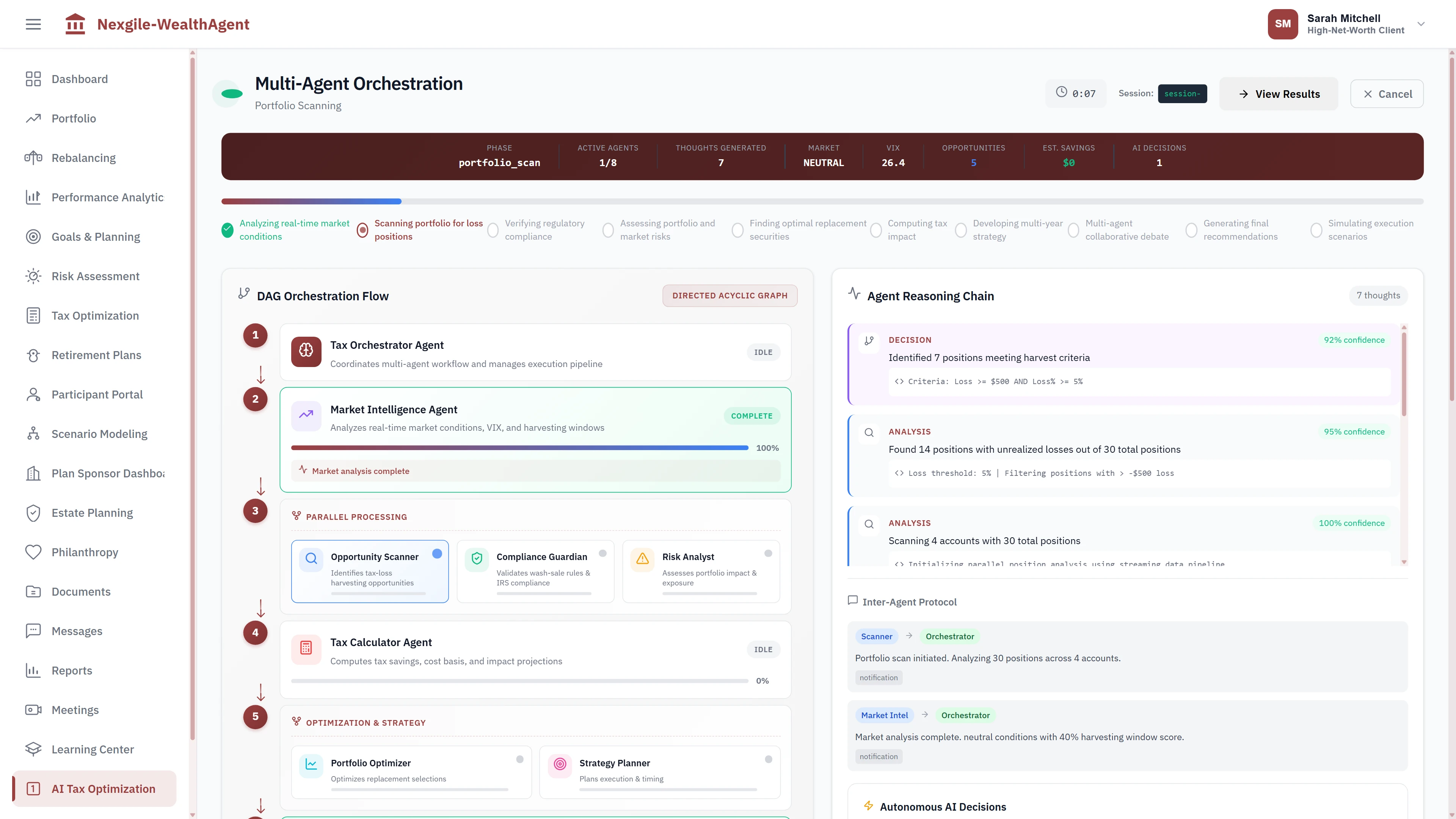Open View Results

[1279, 93]
